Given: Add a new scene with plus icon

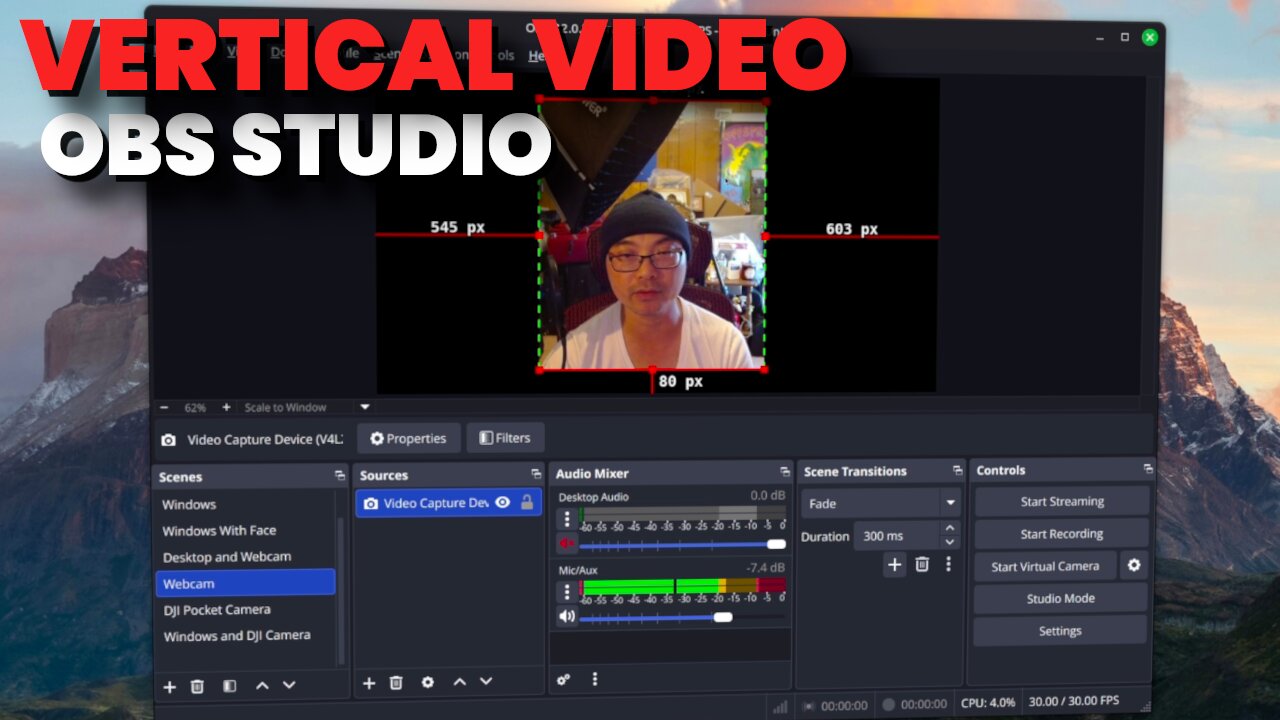Looking at the screenshot, I should pos(170,686).
